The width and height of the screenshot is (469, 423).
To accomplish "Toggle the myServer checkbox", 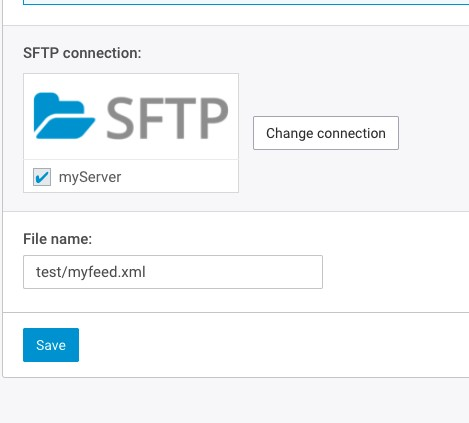I will coord(42,177).
